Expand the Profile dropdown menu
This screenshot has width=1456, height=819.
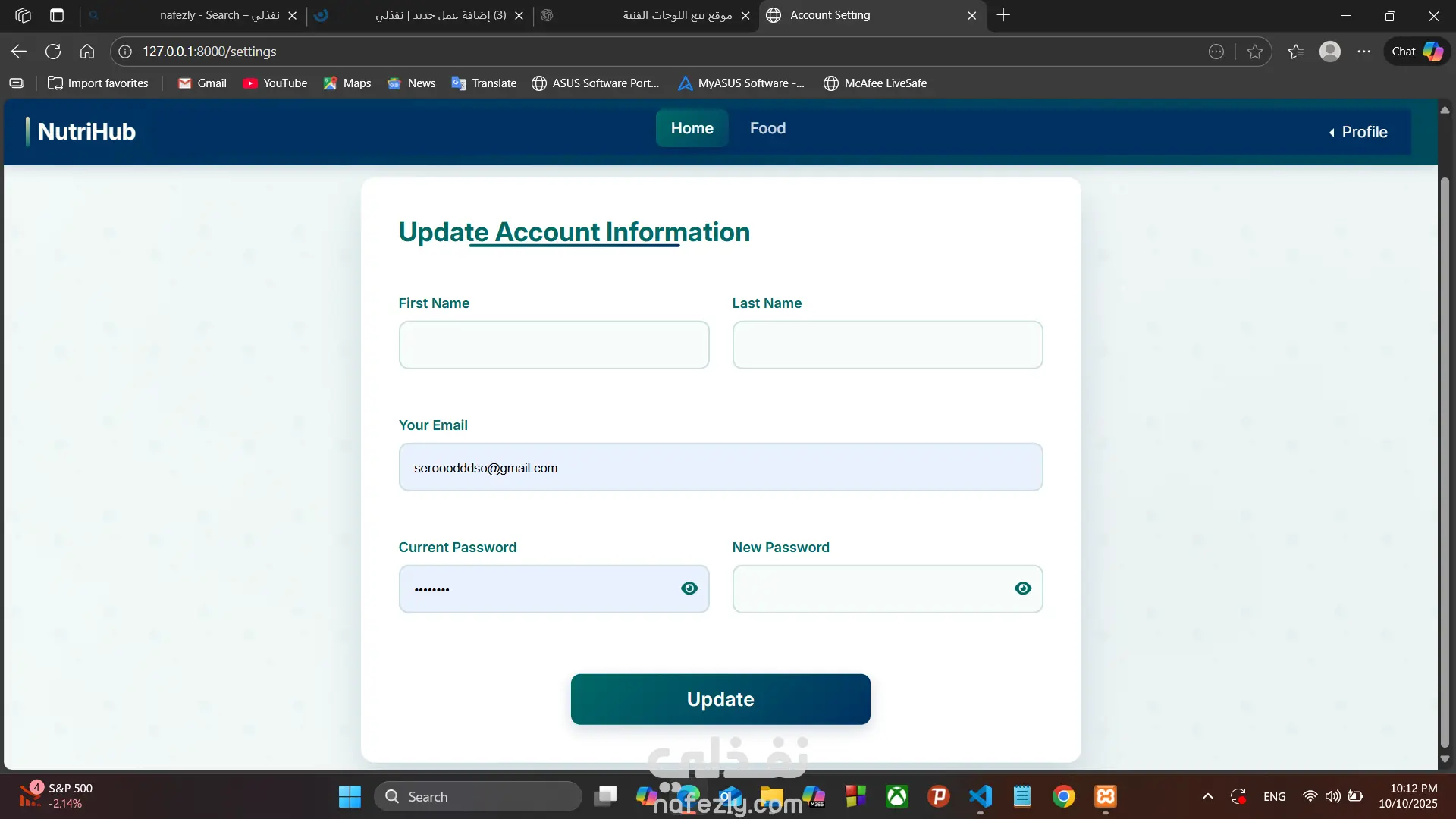[1358, 132]
